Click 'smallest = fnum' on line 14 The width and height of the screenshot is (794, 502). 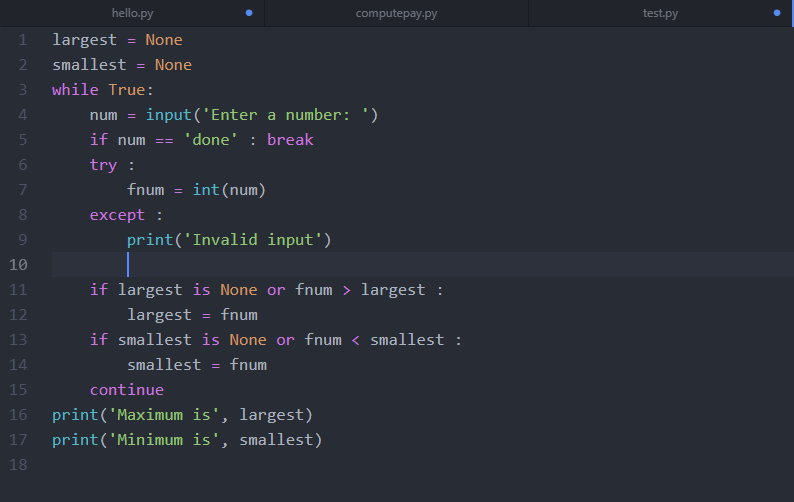point(197,365)
